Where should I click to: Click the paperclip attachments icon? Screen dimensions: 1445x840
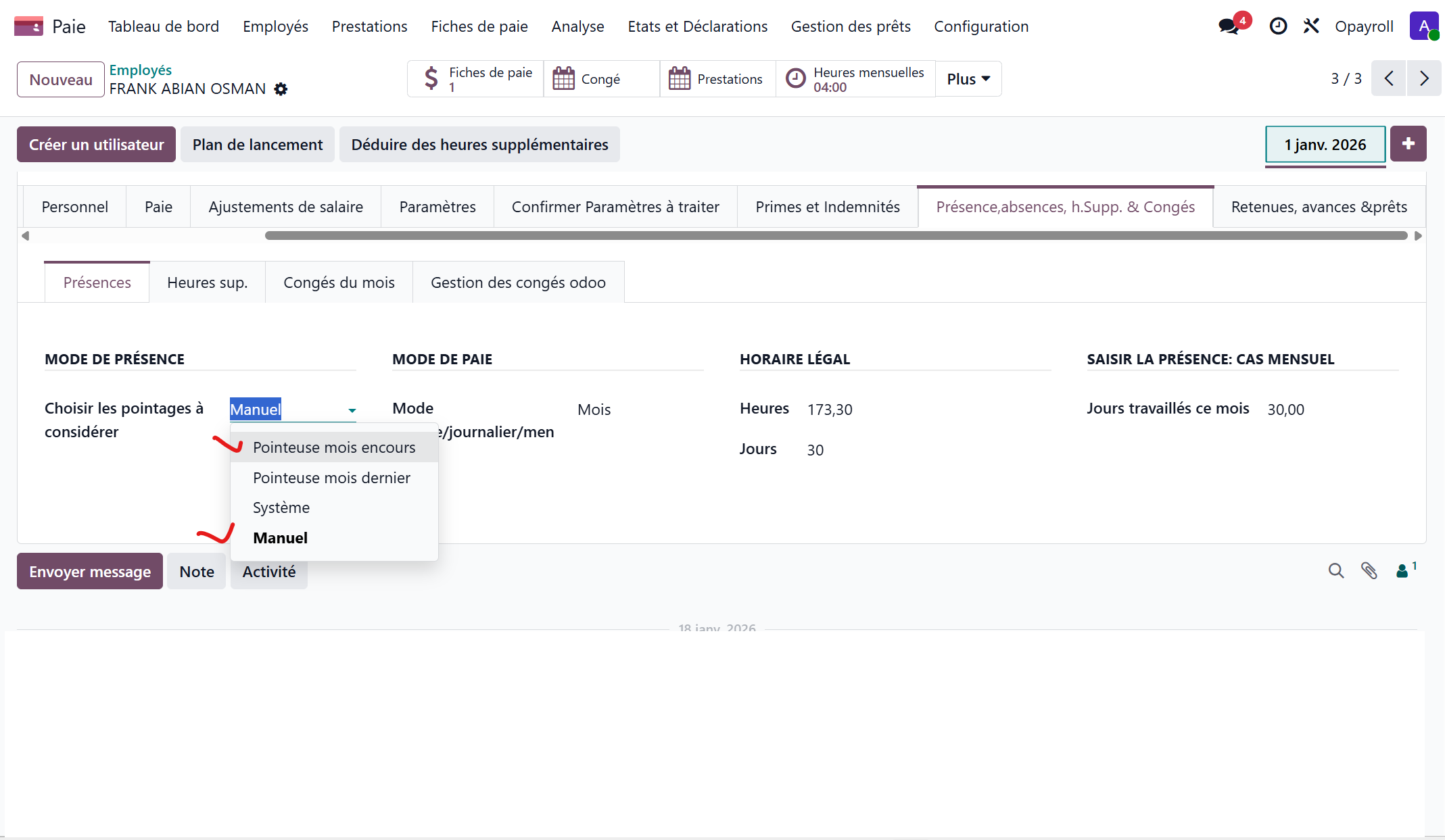[x=1369, y=571]
